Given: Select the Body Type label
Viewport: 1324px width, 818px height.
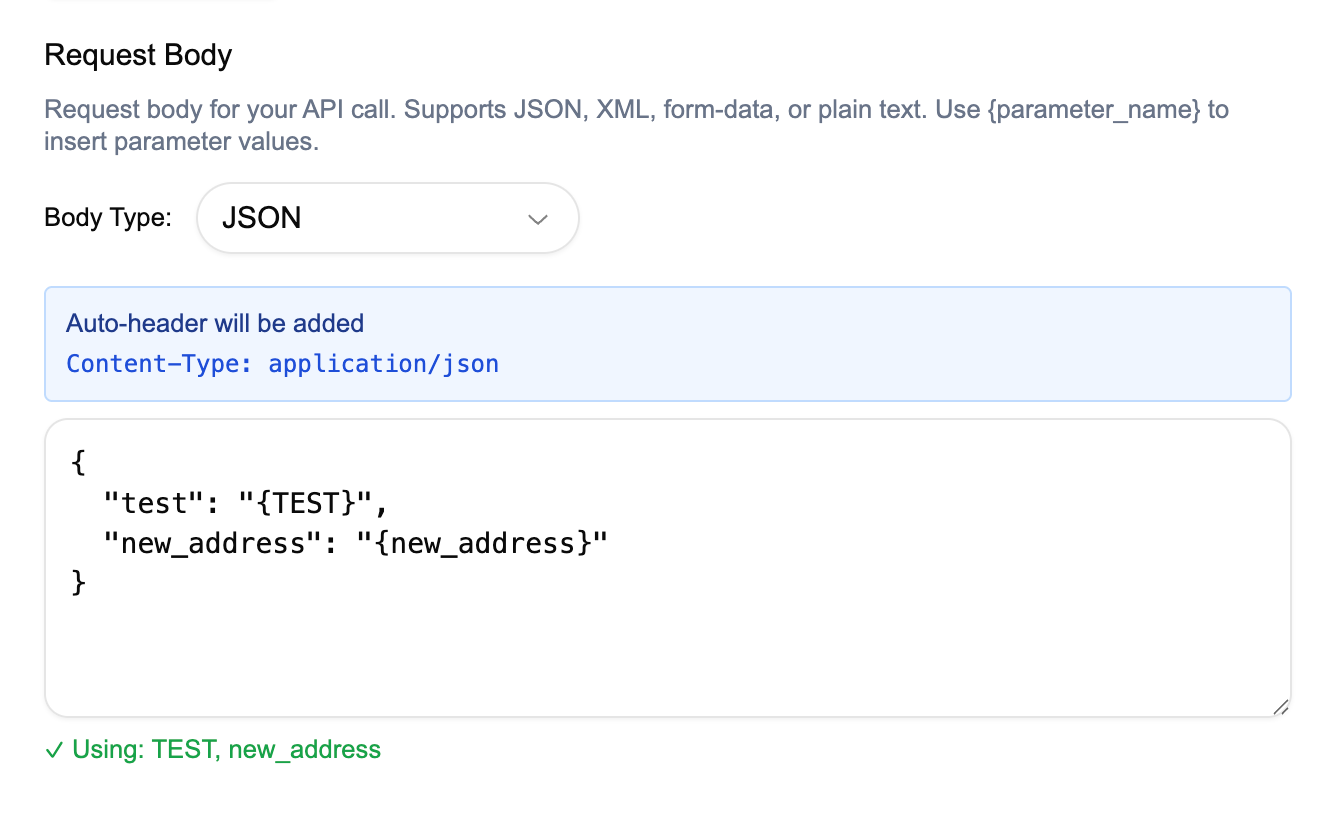Looking at the screenshot, I should [x=107, y=217].
